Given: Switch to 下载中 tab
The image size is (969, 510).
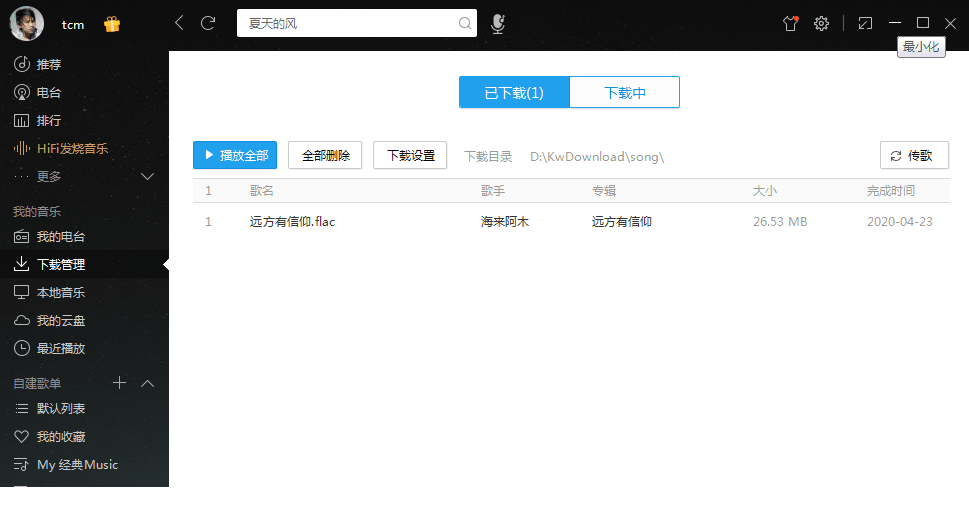Looking at the screenshot, I should pyautogui.click(x=625, y=93).
